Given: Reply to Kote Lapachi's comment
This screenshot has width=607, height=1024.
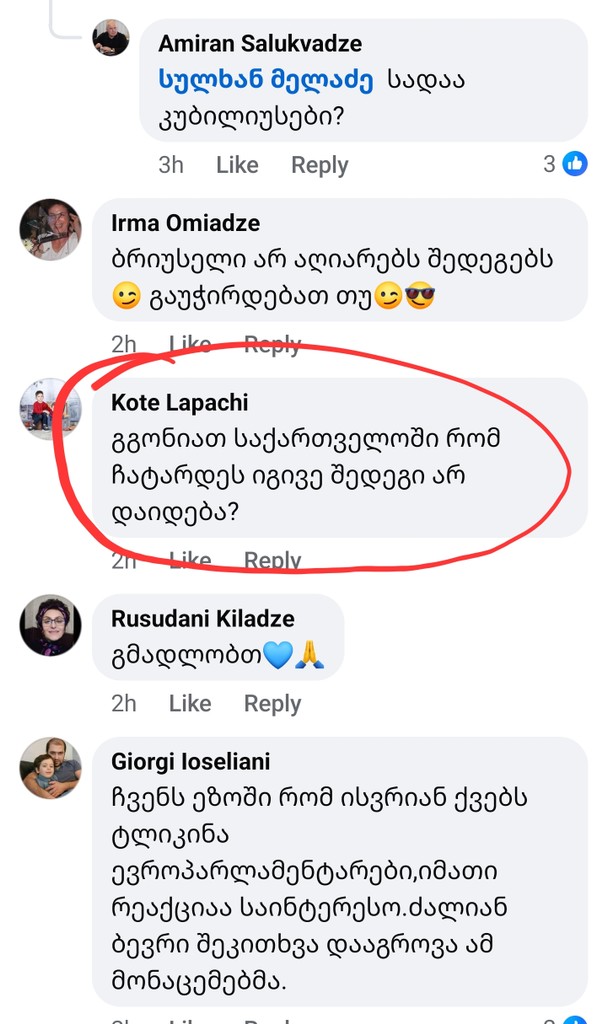Looking at the screenshot, I should [x=272, y=560].
